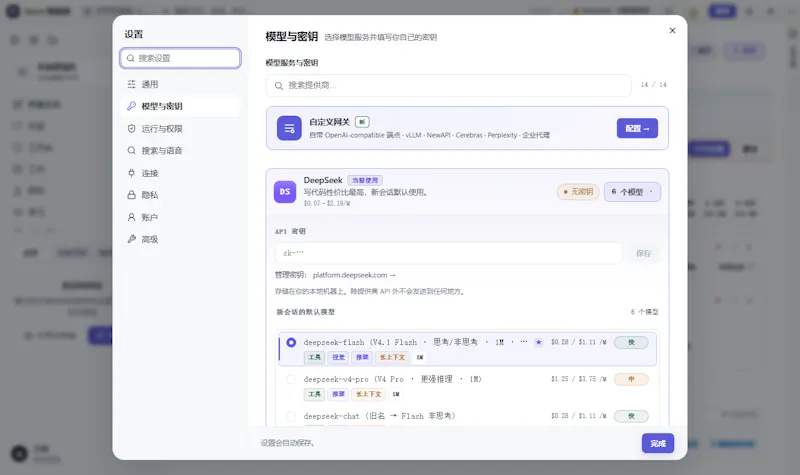Click the 快 speed badge on deepseek-flash
800x475 pixels.
click(631, 342)
